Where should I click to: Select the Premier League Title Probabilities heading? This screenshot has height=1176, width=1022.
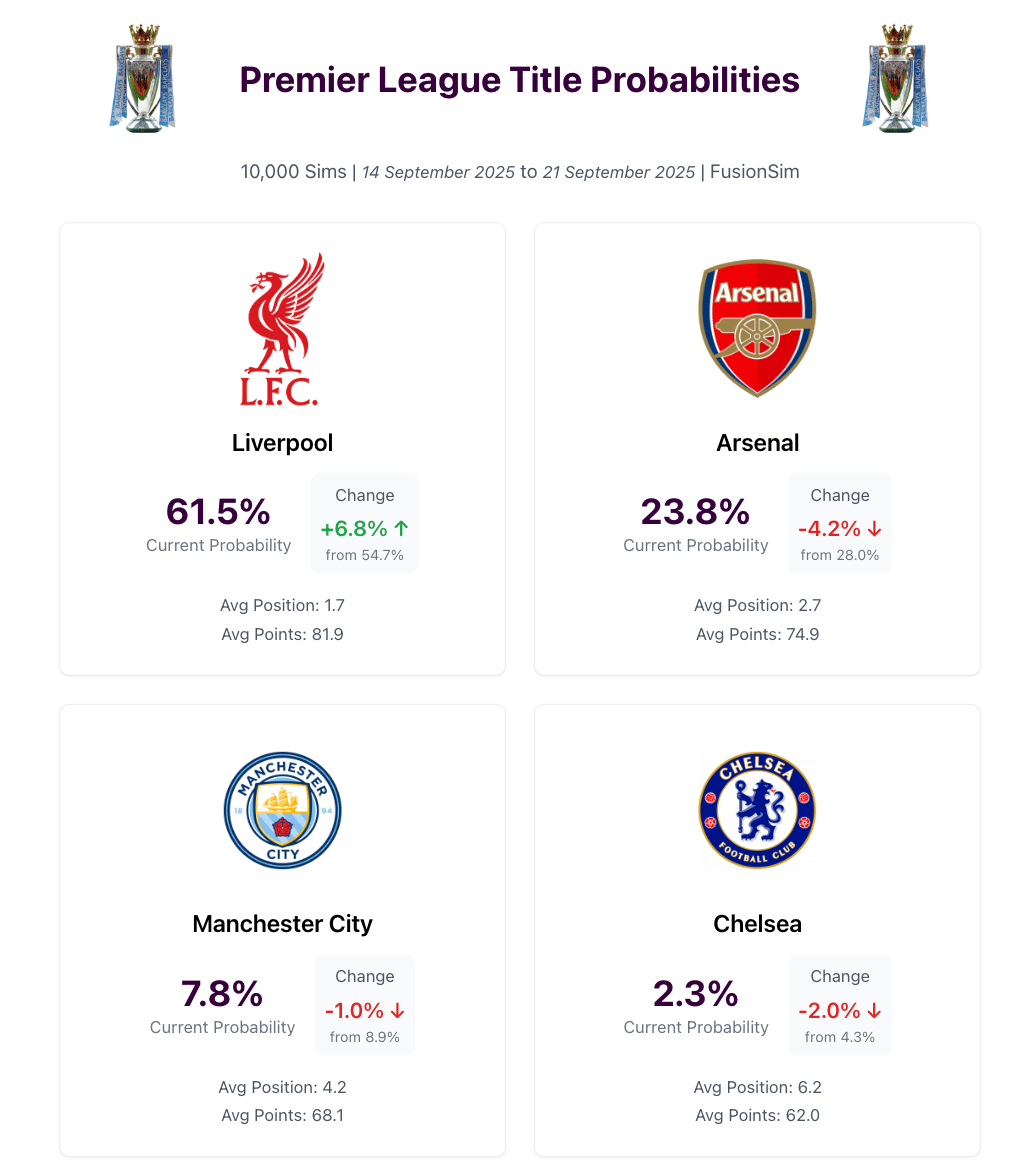(519, 80)
